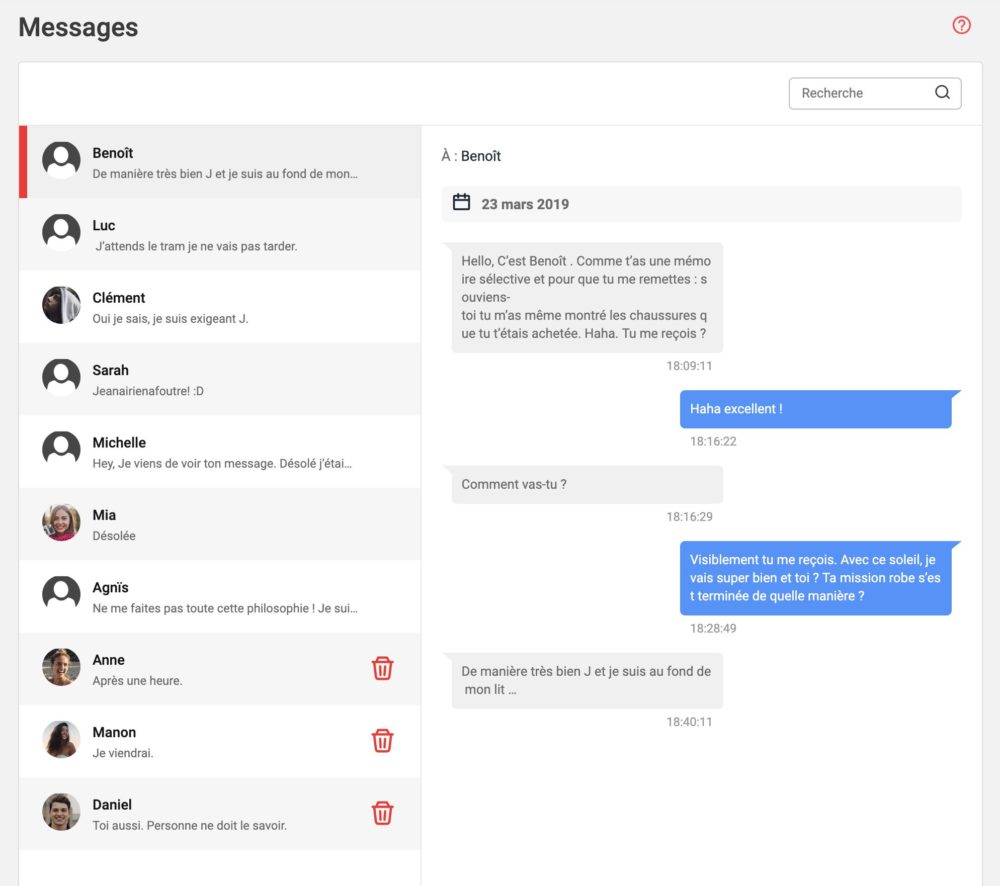Image resolution: width=1000 pixels, height=886 pixels.
Task: Click the recipient name Benoît in header
Action: point(481,156)
